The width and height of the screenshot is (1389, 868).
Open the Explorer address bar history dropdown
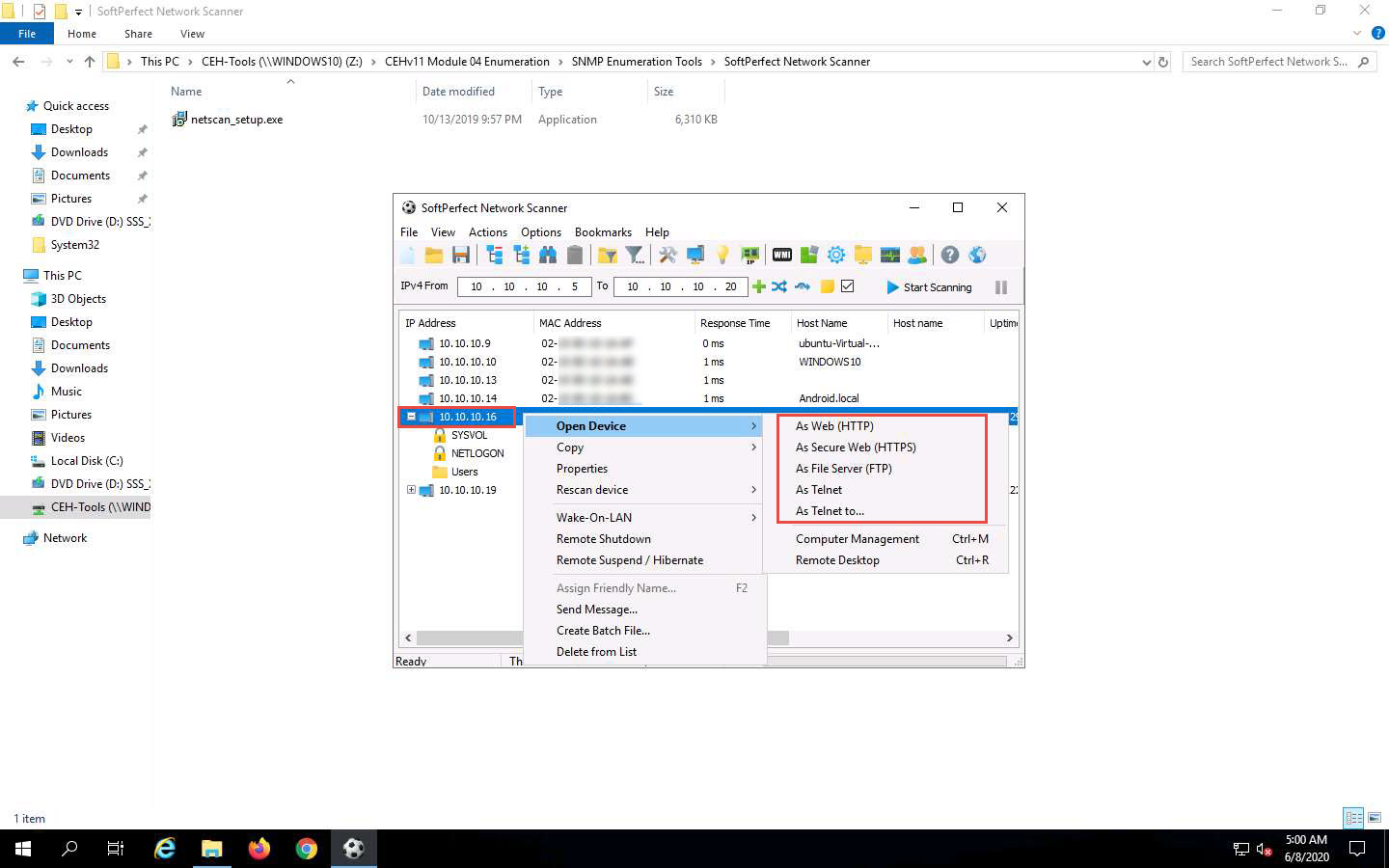pos(1146,62)
